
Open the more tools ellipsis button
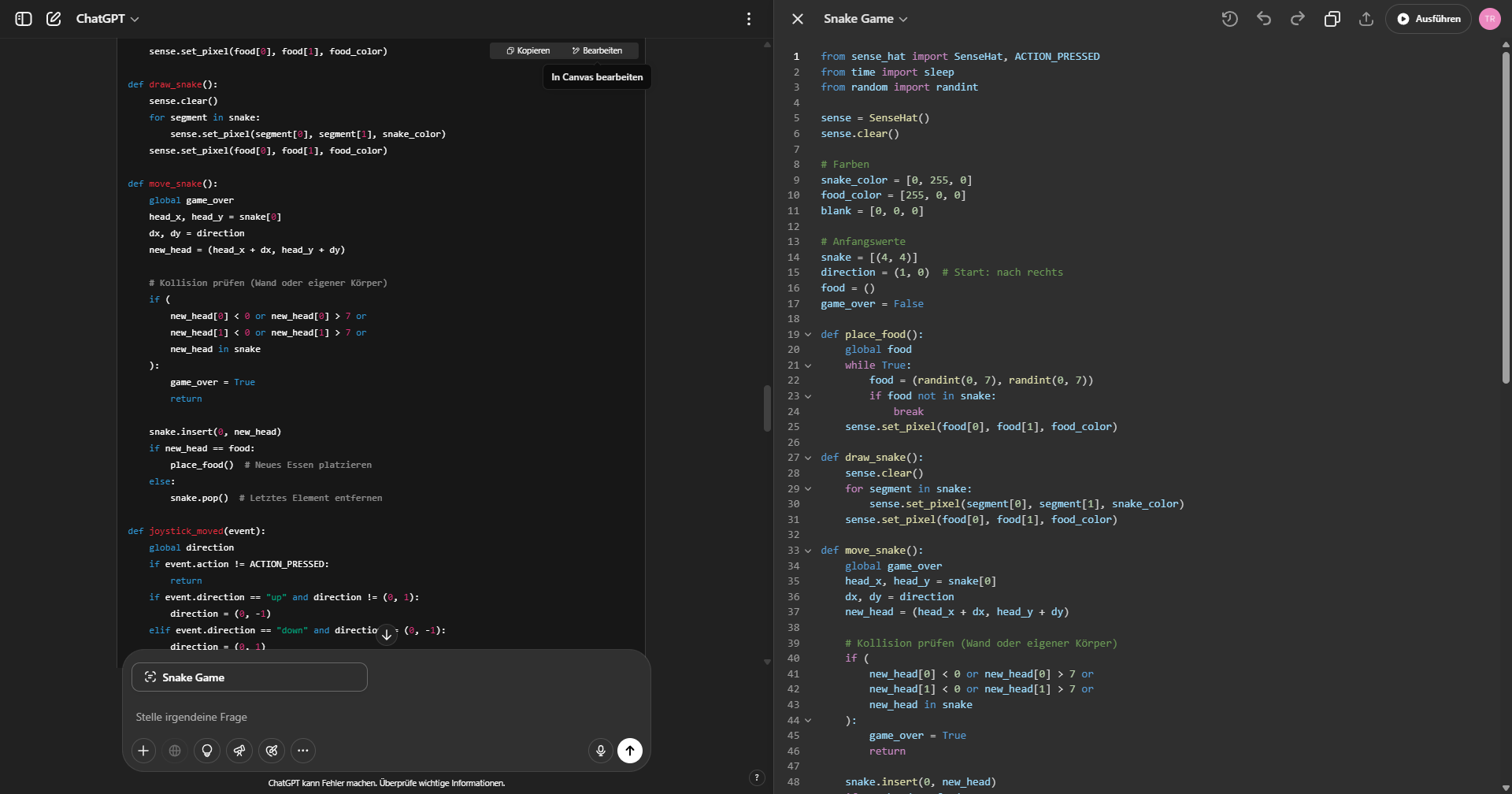303,751
